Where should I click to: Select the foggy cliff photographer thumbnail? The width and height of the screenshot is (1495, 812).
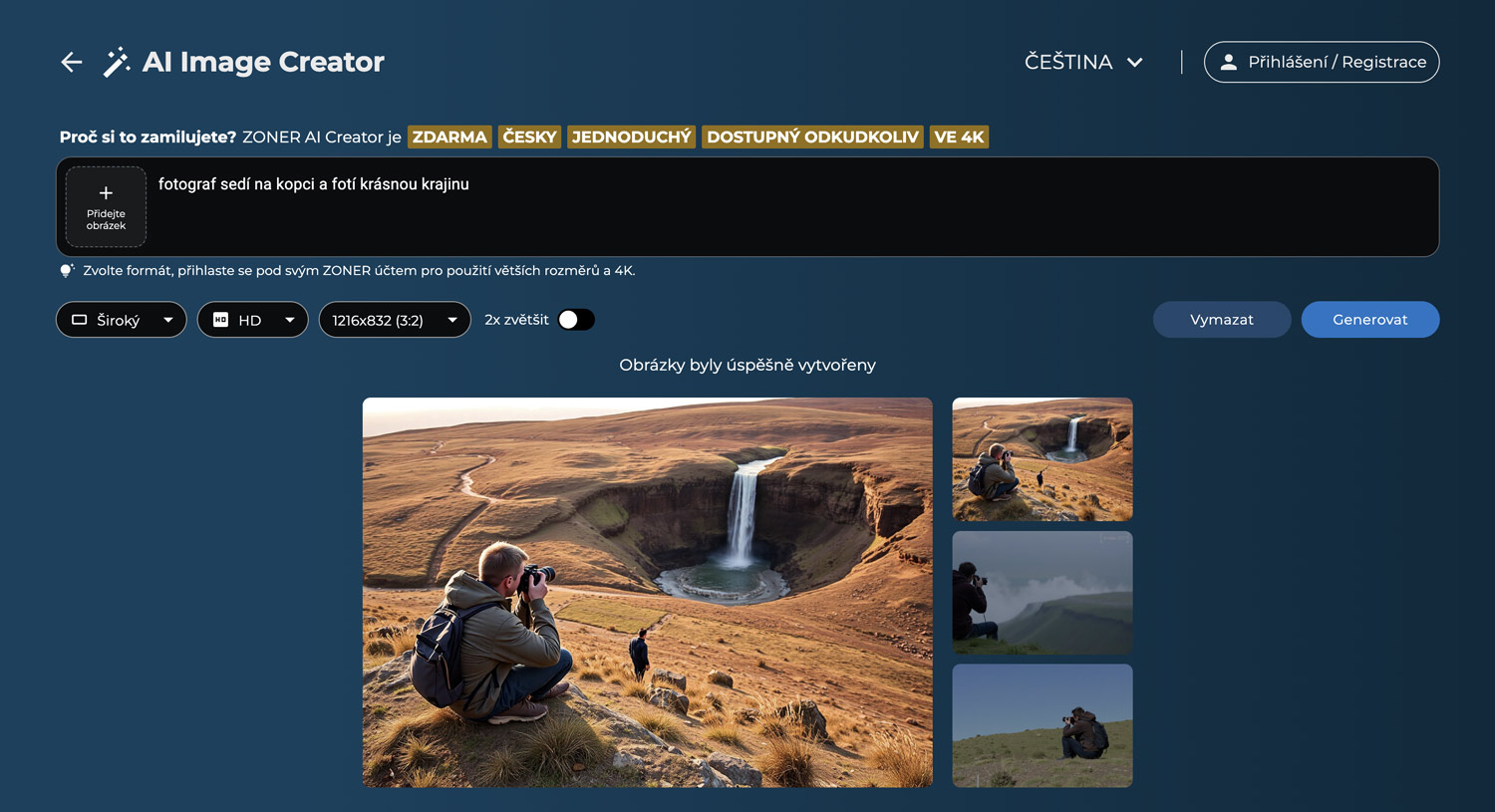pyautogui.click(x=1042, y=593)
